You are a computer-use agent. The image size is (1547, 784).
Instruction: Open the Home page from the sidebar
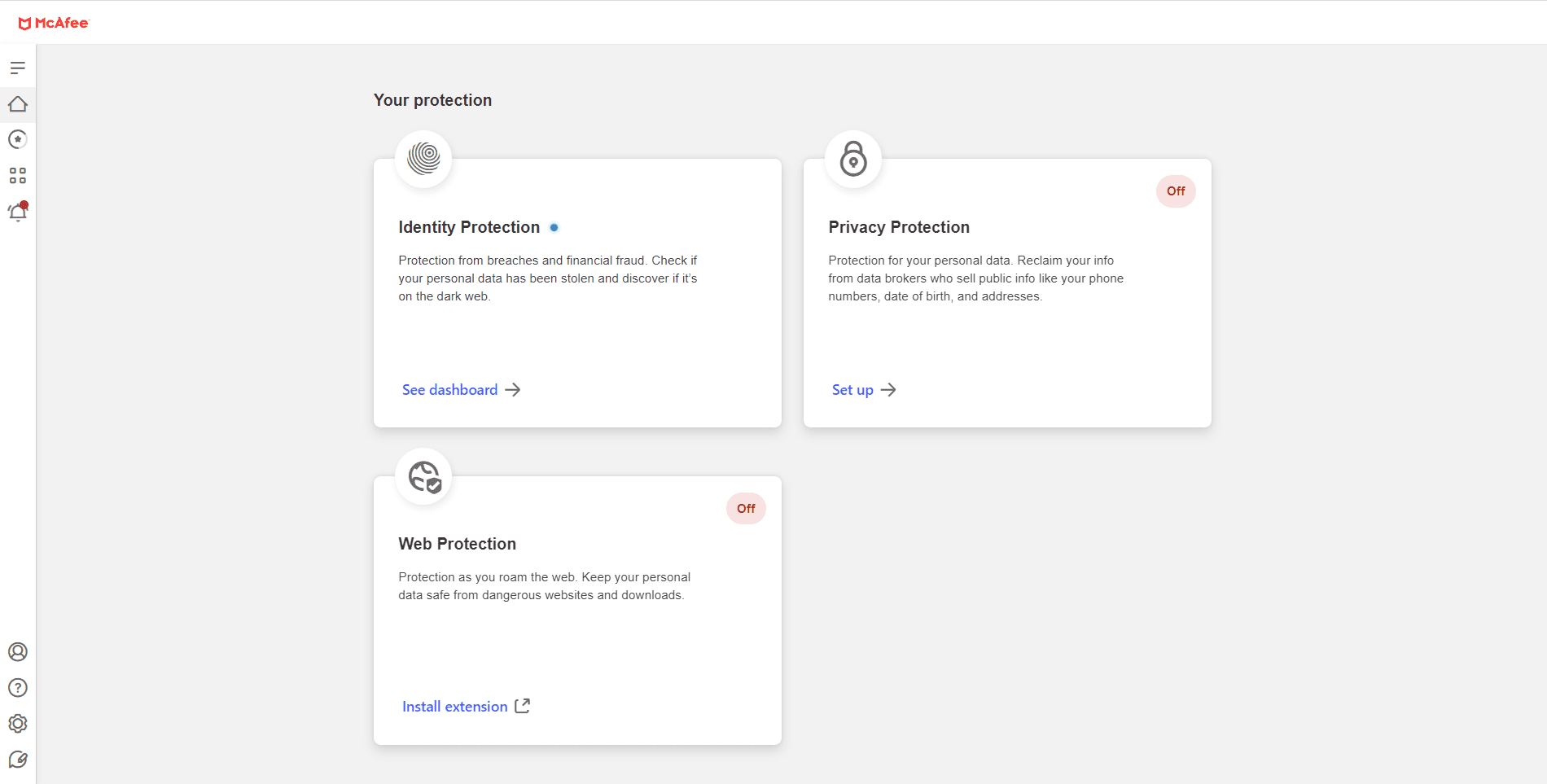click(x=18, y=104)
